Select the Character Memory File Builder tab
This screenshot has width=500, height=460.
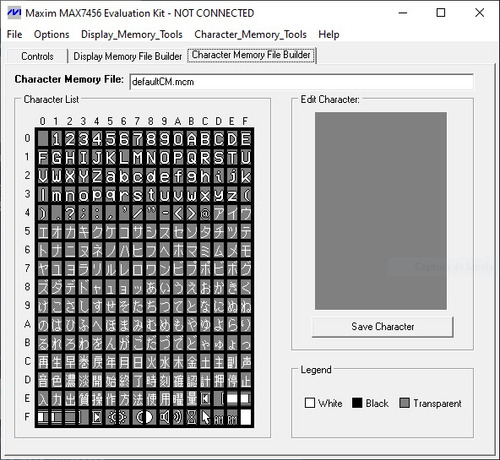pyautogui.click(x=251, y=55)
